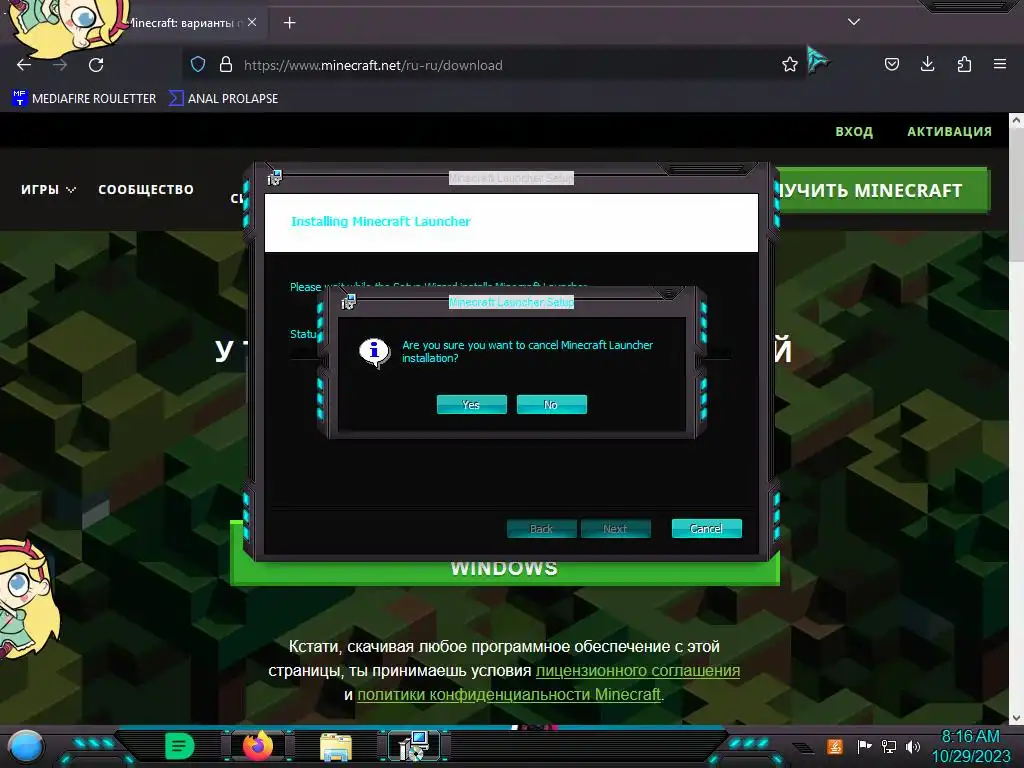Open the green notes app in taskbar
1024x768 pixels.
pyautogui.click(x=180, y=746)
